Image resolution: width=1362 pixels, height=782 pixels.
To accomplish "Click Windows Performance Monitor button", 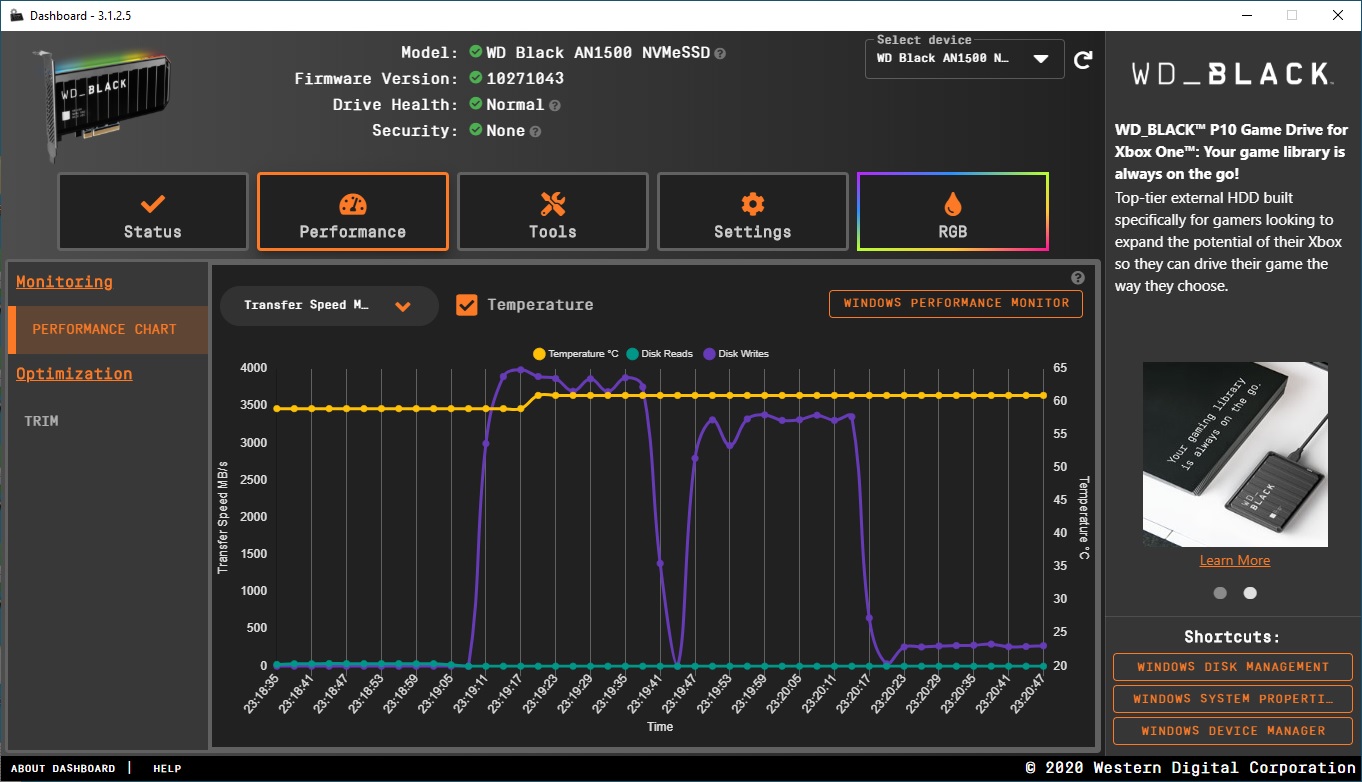I will click(x=956, y=304).
